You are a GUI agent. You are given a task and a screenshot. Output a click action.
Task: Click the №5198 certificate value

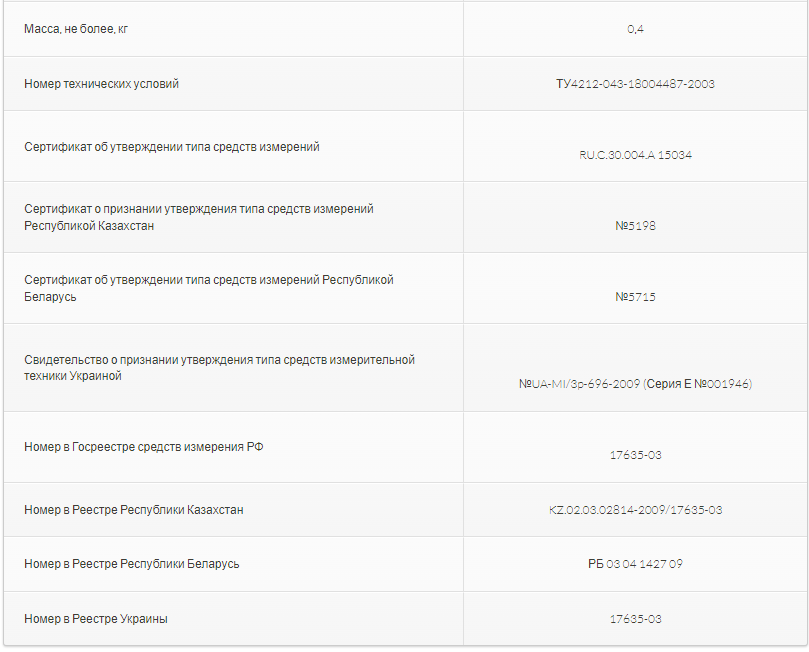[x=635, y=226]
